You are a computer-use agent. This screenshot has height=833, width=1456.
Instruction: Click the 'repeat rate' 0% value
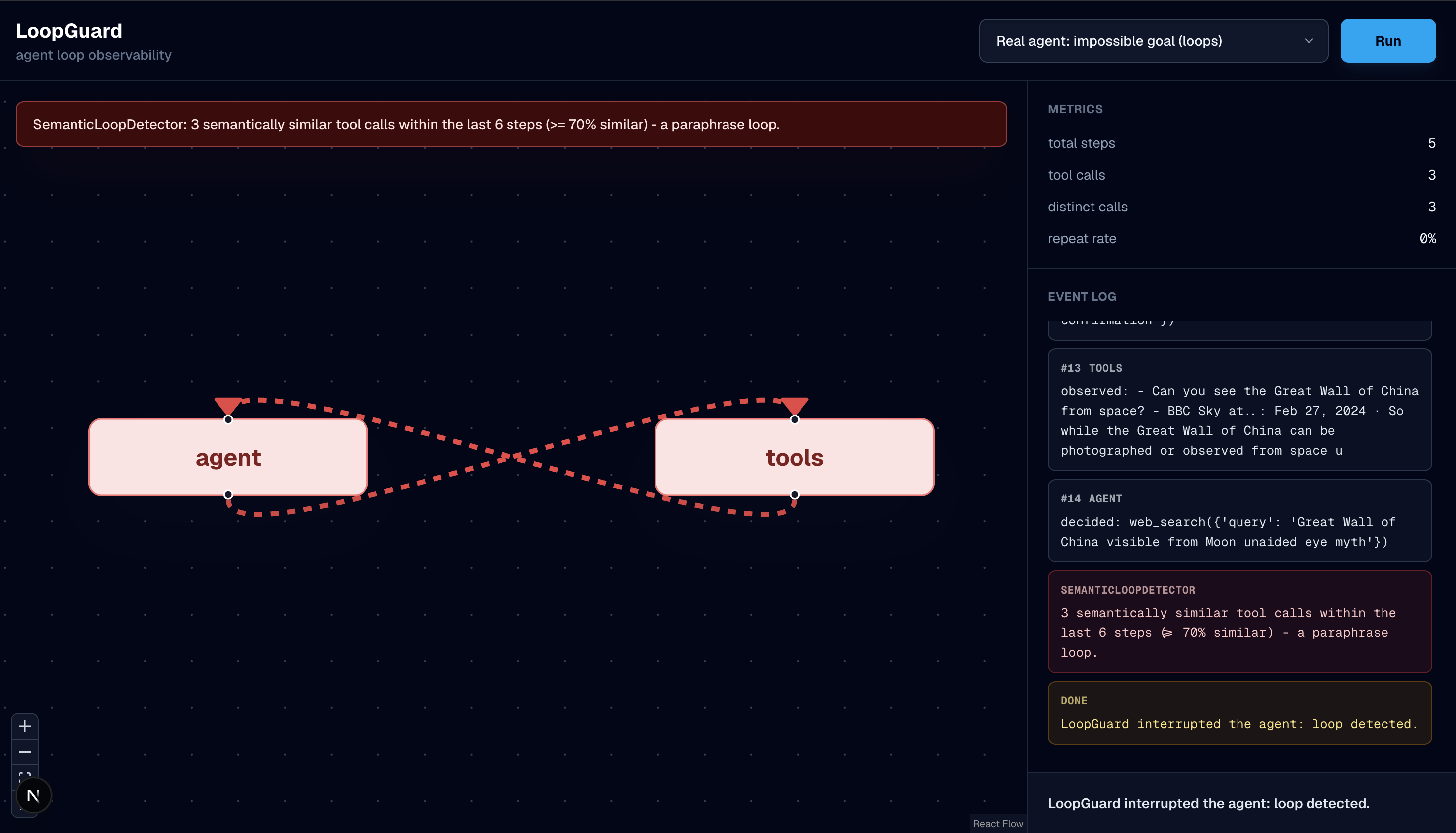pyautogui.click(x=1427, y=239)
